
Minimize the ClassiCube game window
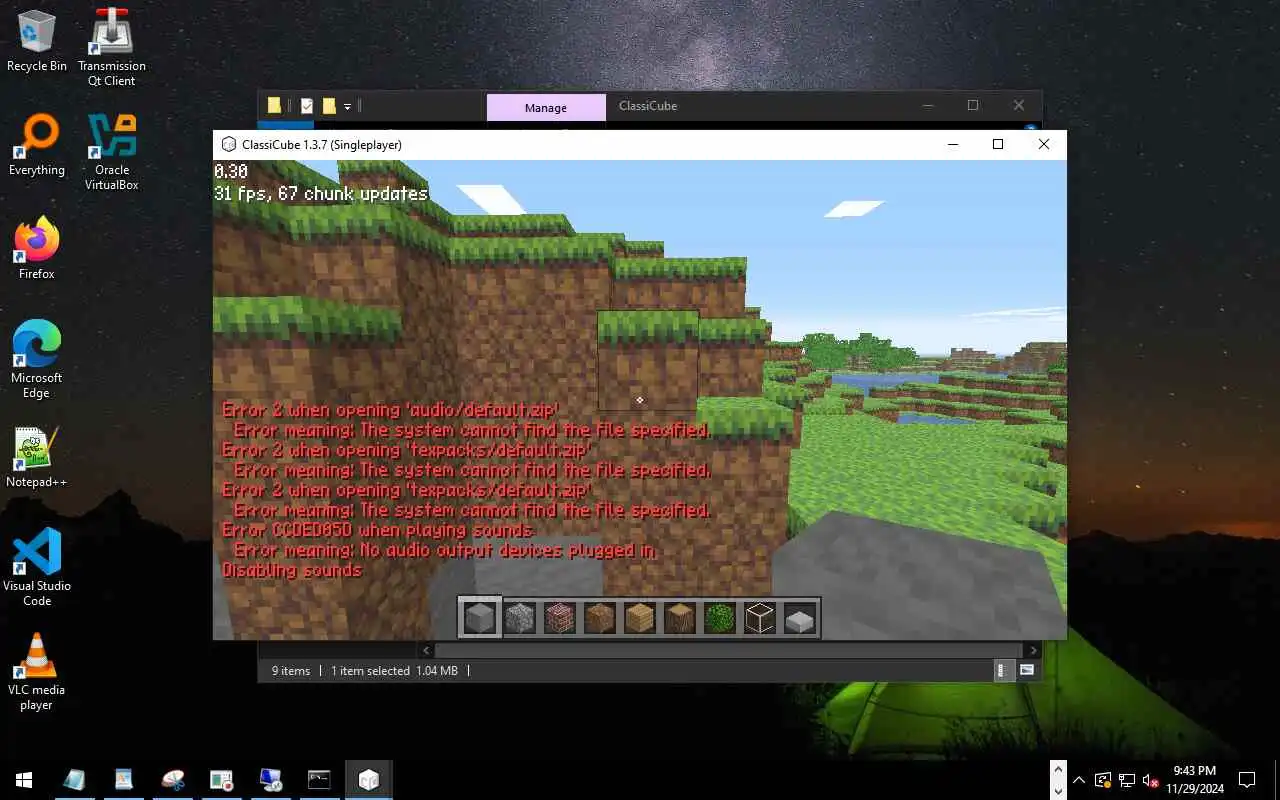click(952, 144)
